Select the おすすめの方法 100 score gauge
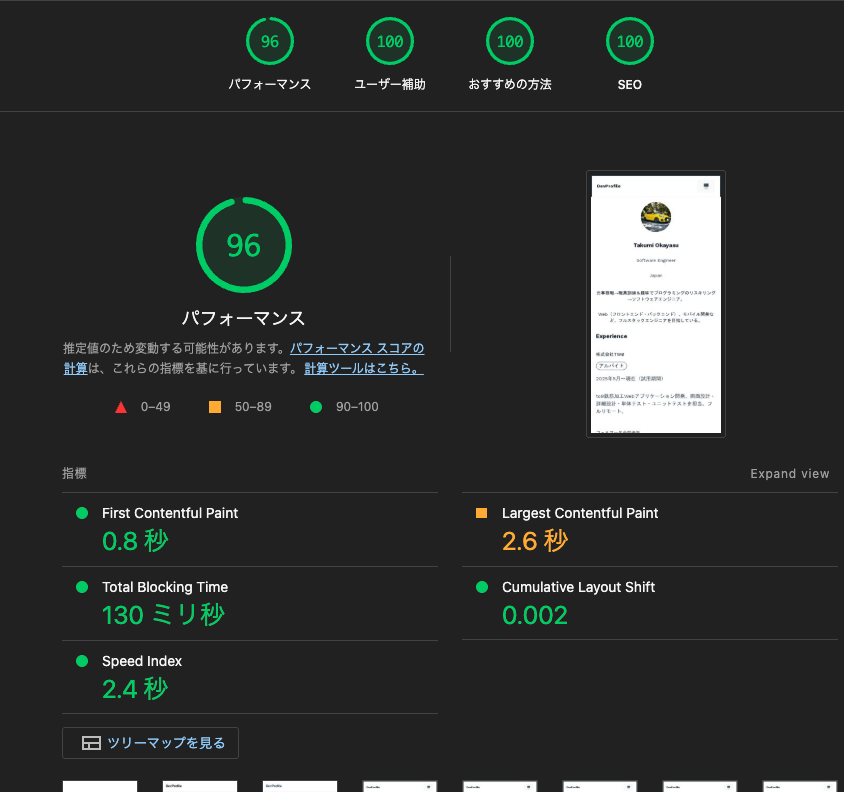 click(x=510, y=42)
